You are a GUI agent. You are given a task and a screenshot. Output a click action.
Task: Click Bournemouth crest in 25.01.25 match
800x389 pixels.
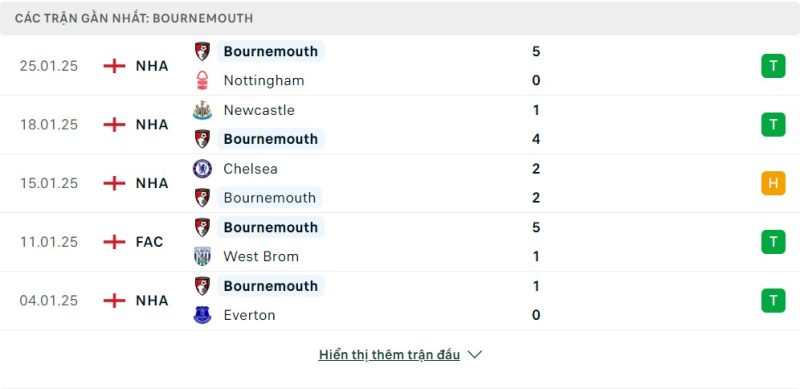coord(202,52)
